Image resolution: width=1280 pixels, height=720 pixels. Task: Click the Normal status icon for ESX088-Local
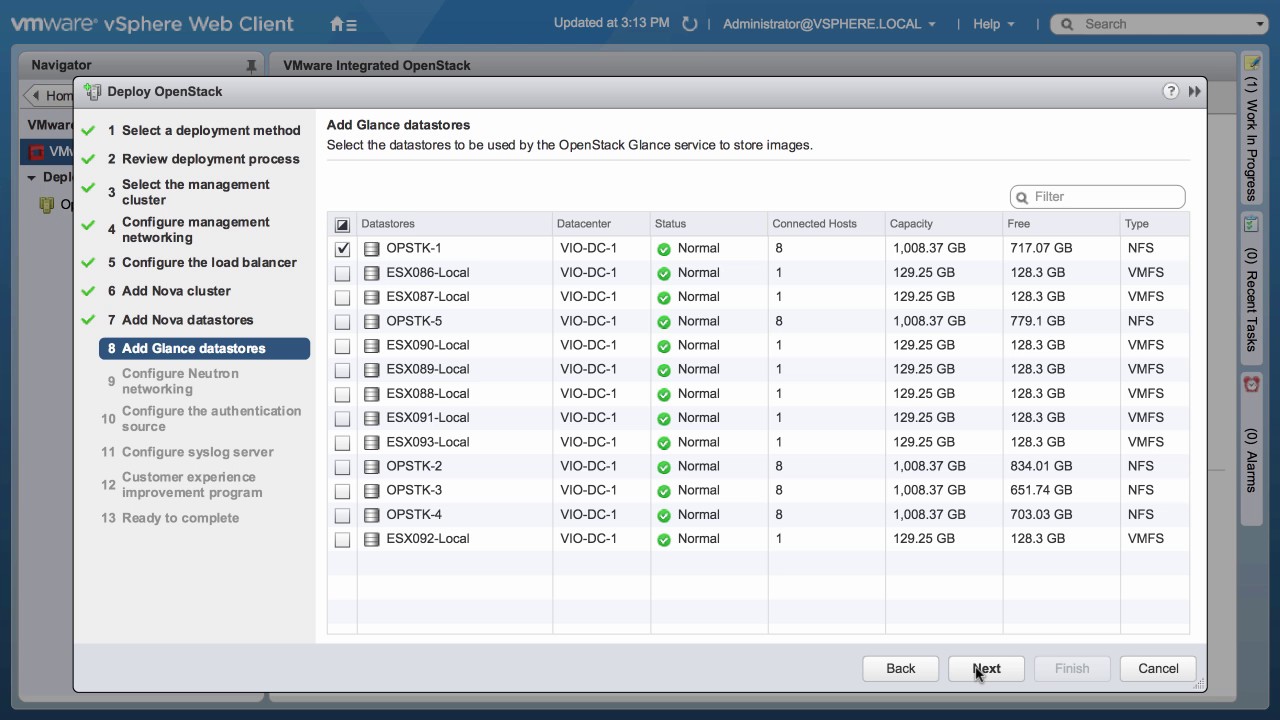click(664, 394)
